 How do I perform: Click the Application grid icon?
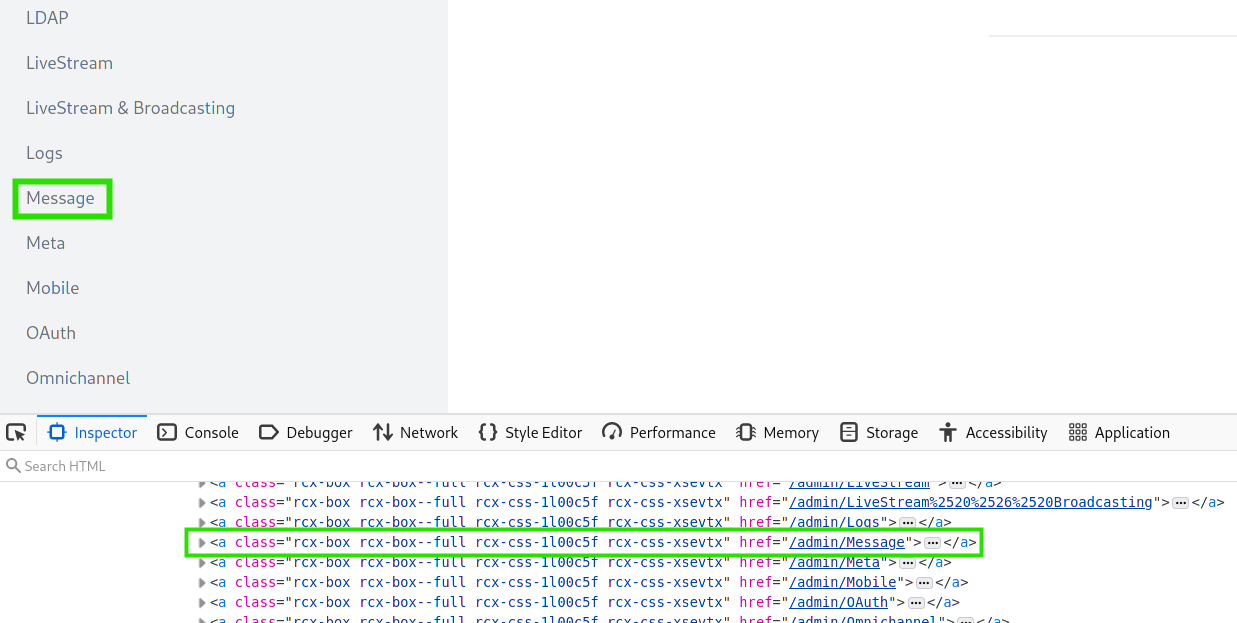point(1077,432)
